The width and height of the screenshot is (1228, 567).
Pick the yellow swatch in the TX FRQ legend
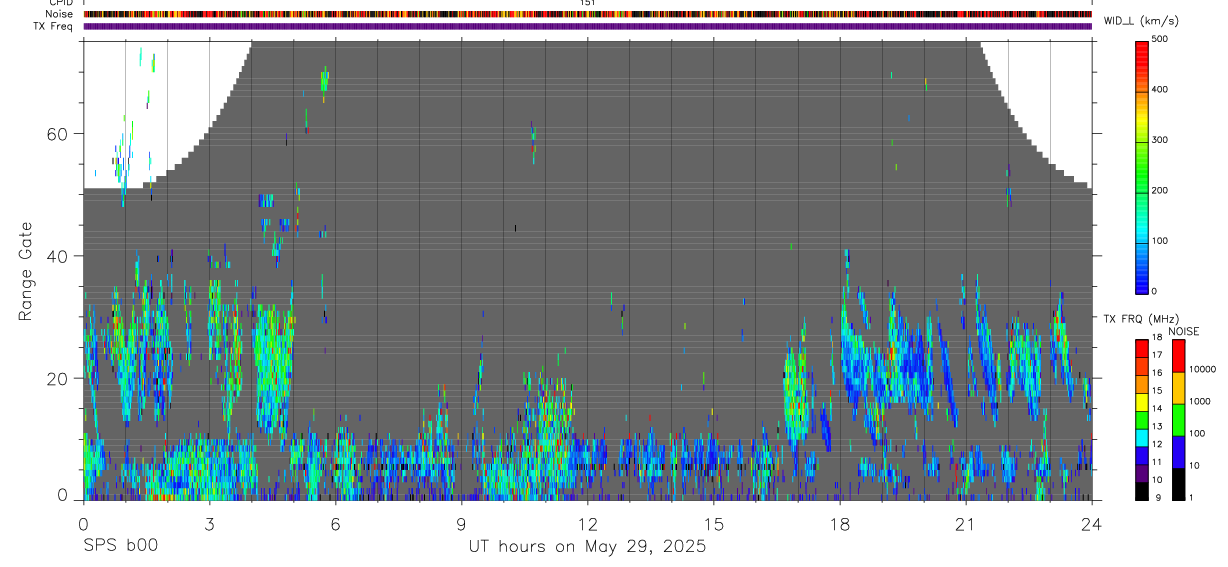point(1142,402)
